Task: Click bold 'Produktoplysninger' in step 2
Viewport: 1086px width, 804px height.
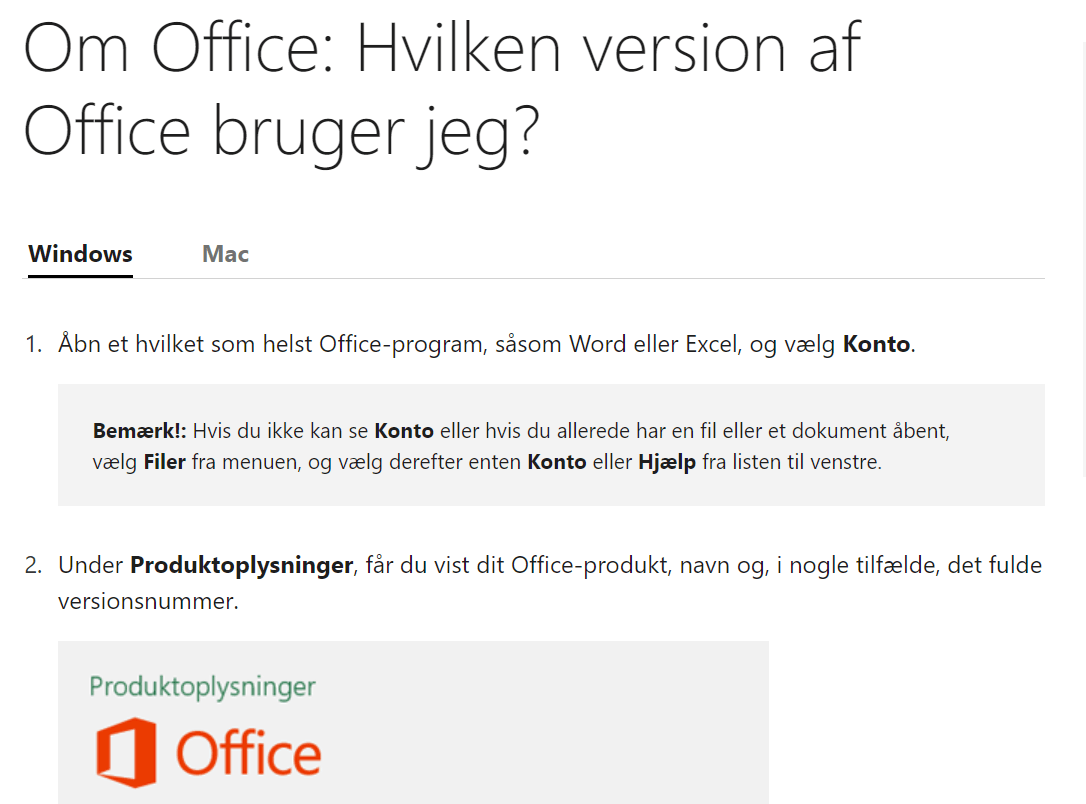Action: point(242,566)
